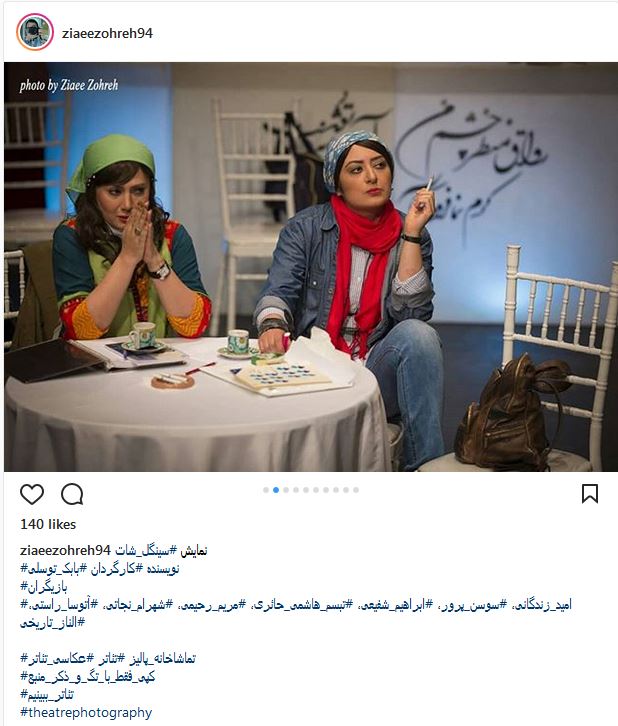This screenshot has width=618, height=726.
Task: Open the #سینگل_شات hashtag
Action: (146, 551)
